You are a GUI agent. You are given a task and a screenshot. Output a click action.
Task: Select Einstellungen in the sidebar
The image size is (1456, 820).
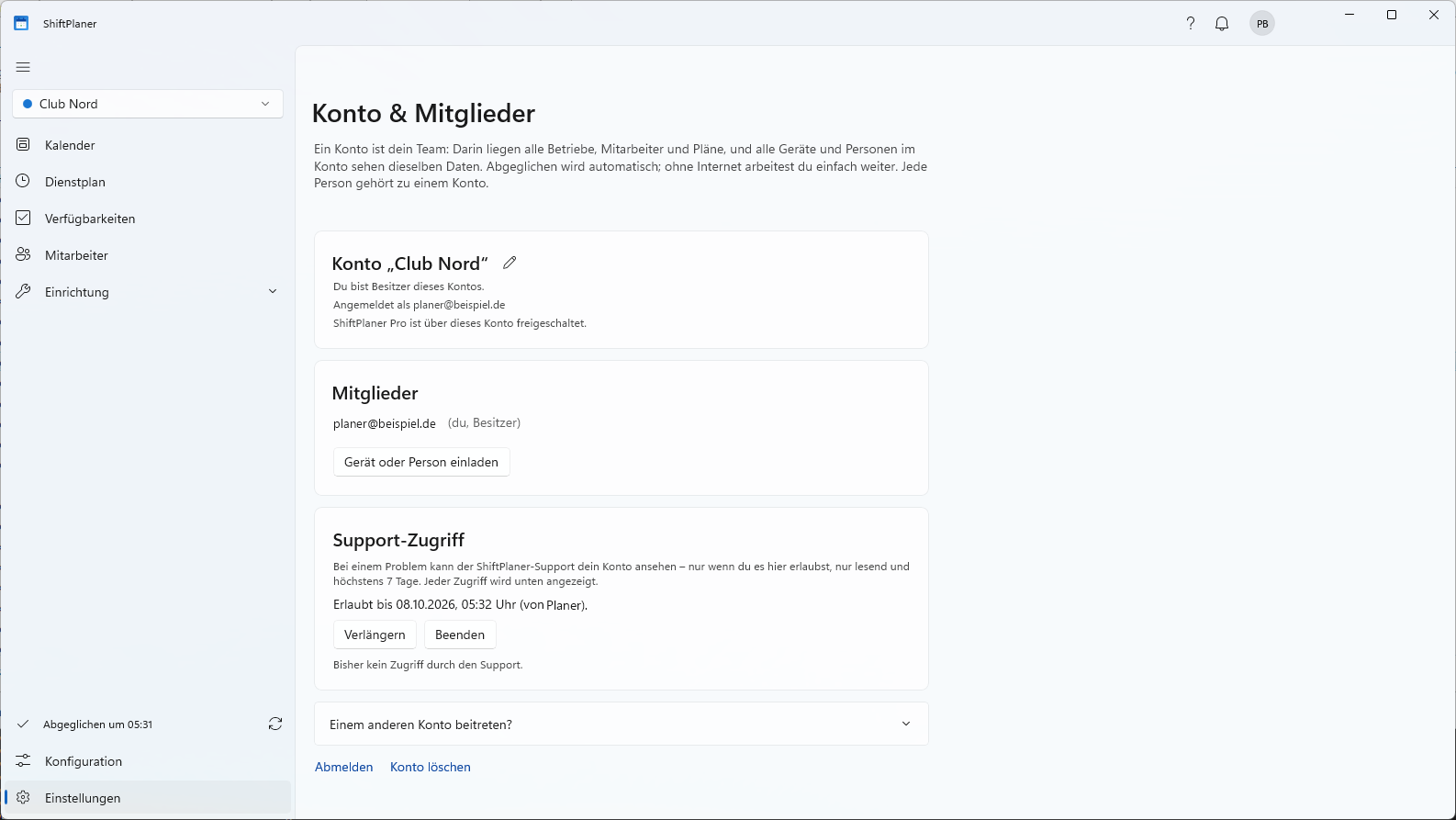click(x=148, y=798)
